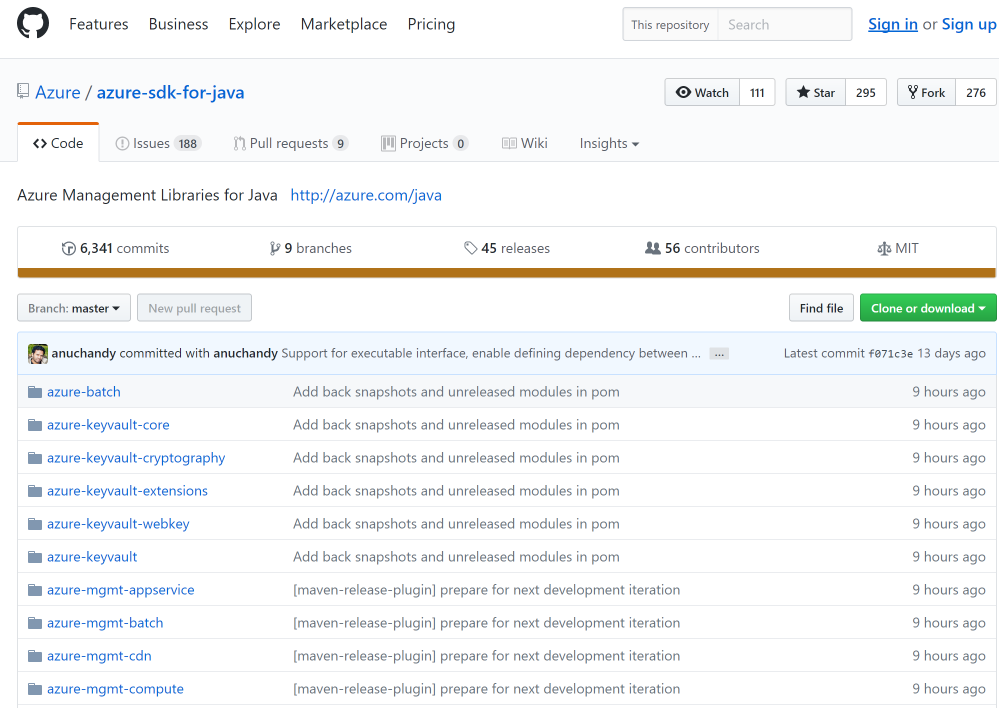Screen dimensions: 999x708
Task: Expand the Insights menu
Action: [x=608, y=143]
